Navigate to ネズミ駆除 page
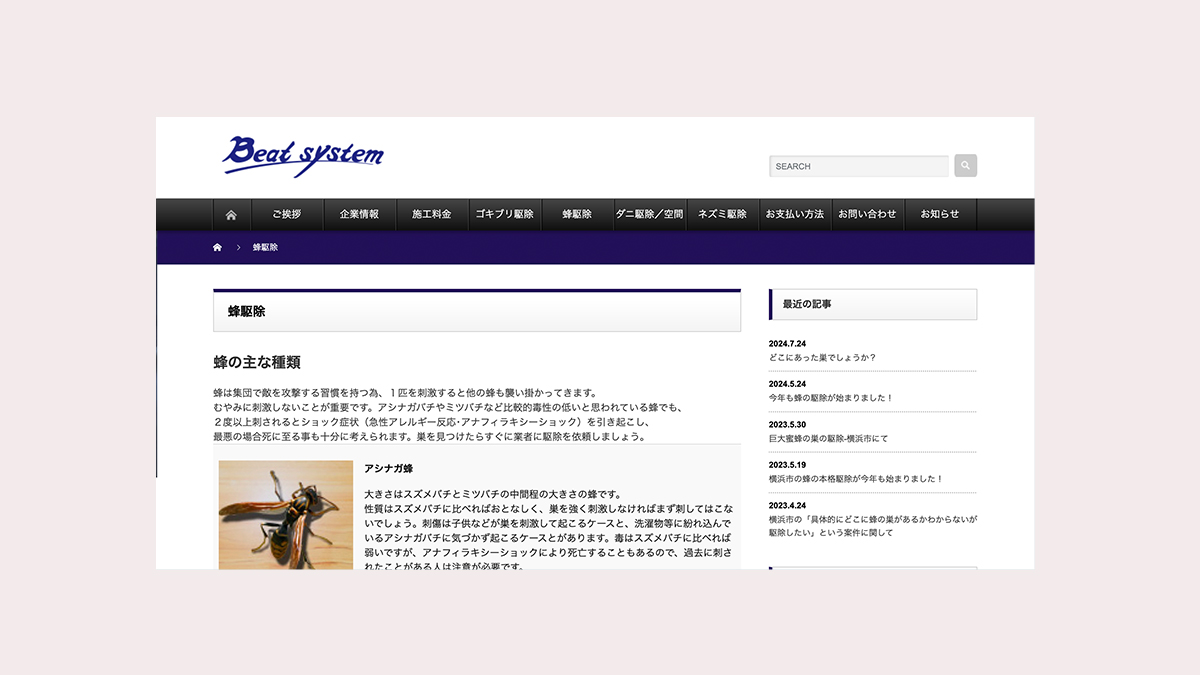 (722, 215)
